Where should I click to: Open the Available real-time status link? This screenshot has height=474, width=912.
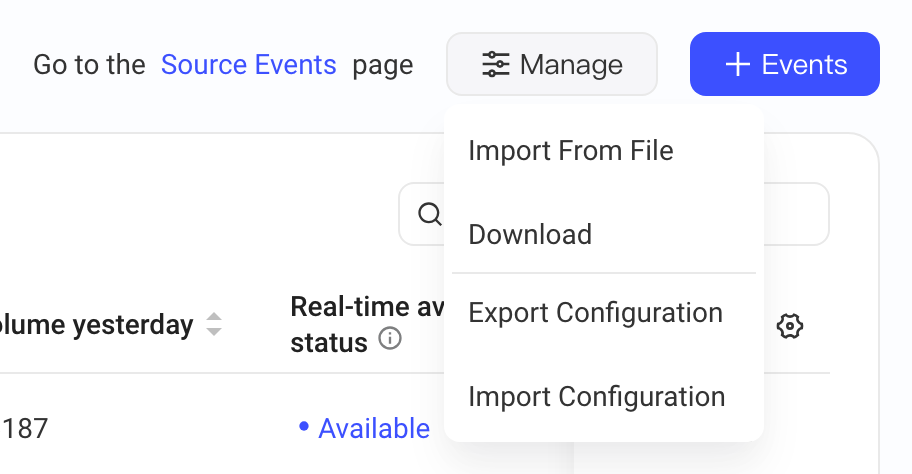[373, 429]
